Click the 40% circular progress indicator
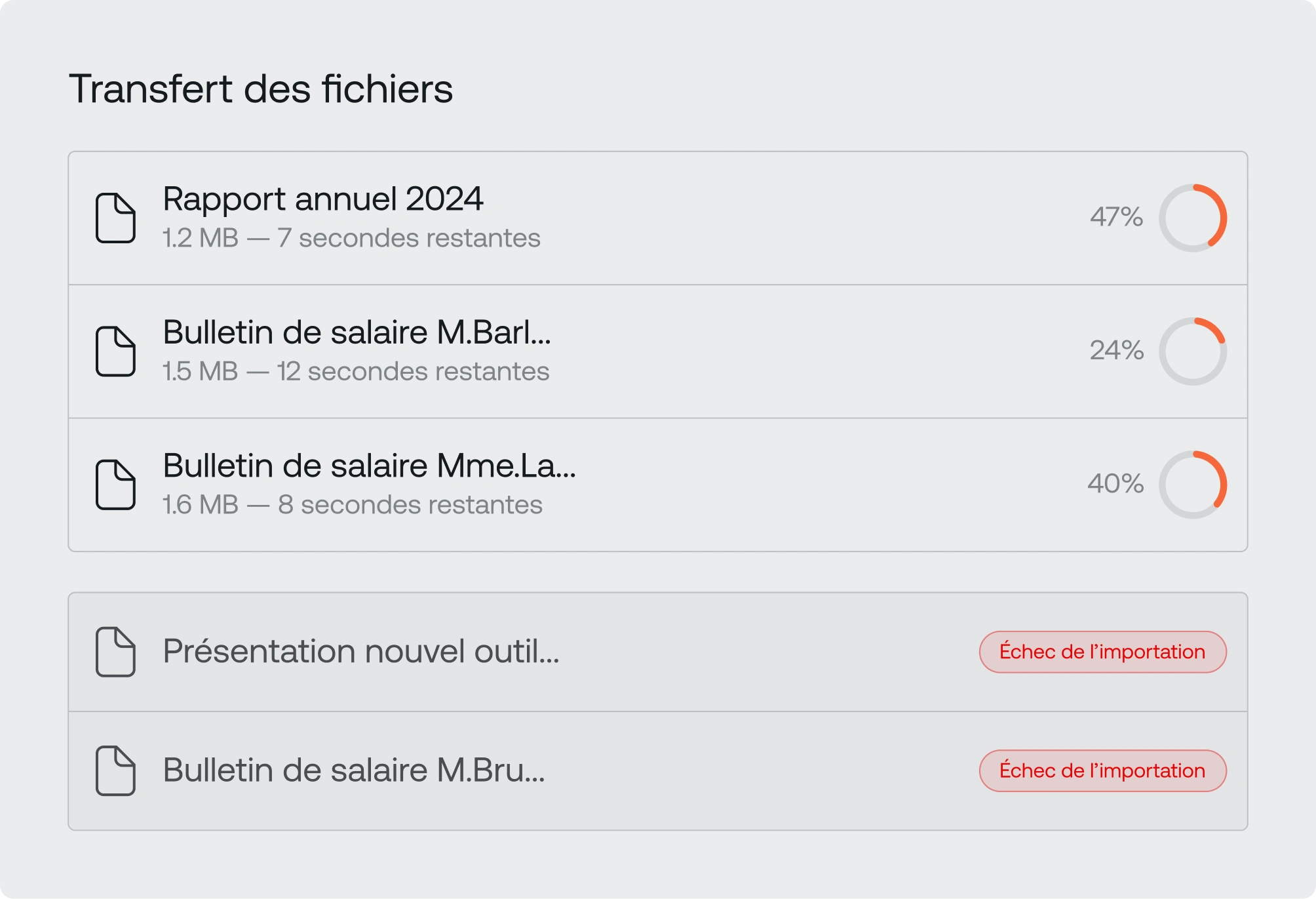This screenshot has width=1316, height=899. (1193, 485)
